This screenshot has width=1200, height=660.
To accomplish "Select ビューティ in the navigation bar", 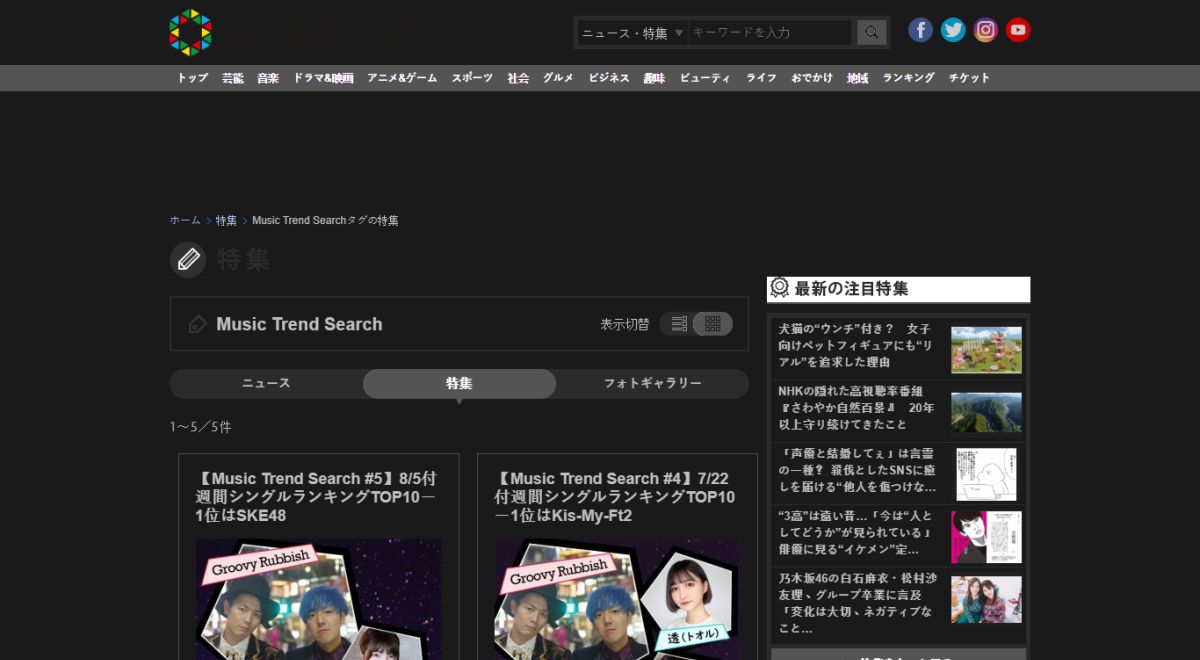I will point(705,78).
